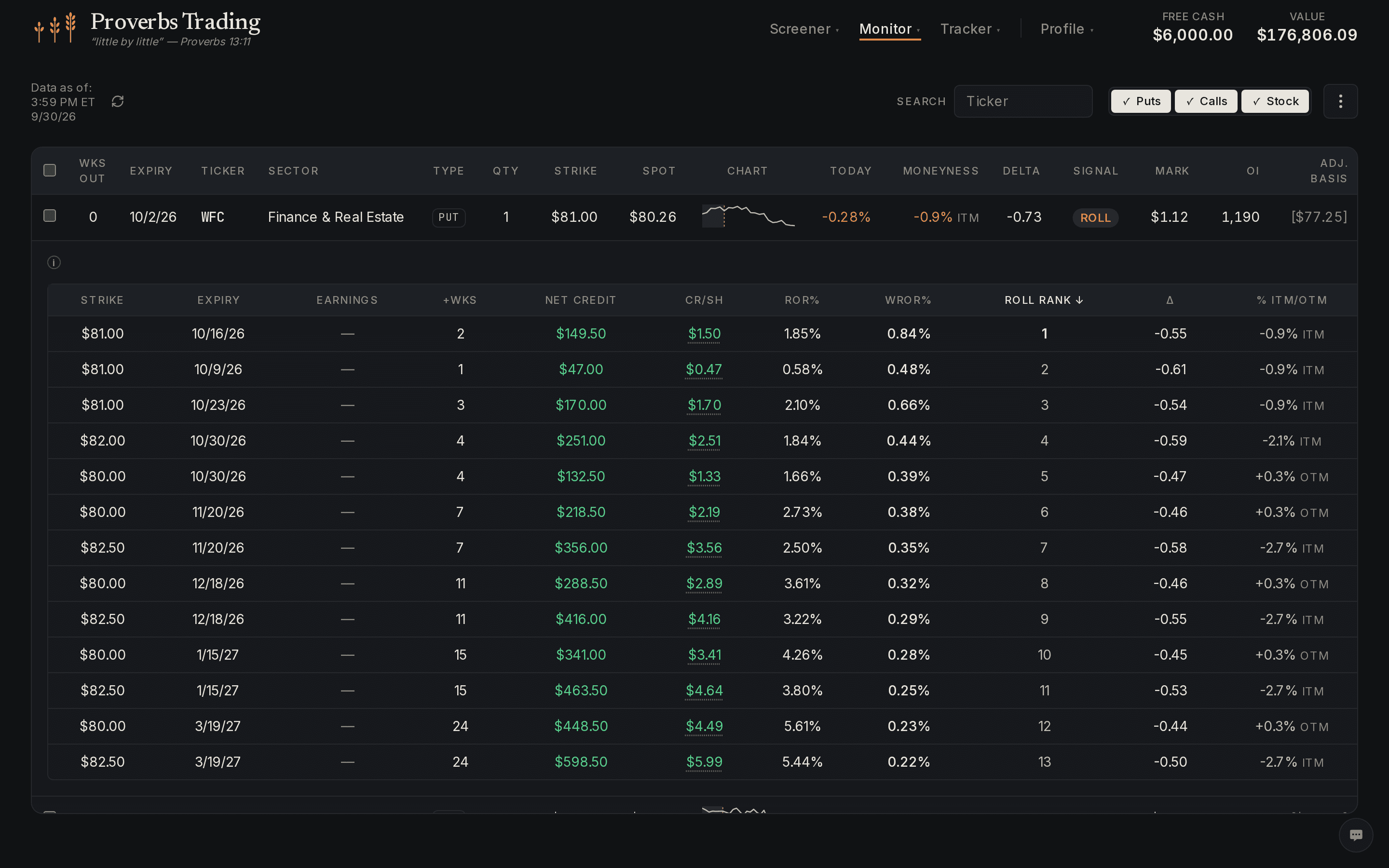Click the ROLL signal badge
This screenshot has height=868, width=1389.
point(1095,217)
